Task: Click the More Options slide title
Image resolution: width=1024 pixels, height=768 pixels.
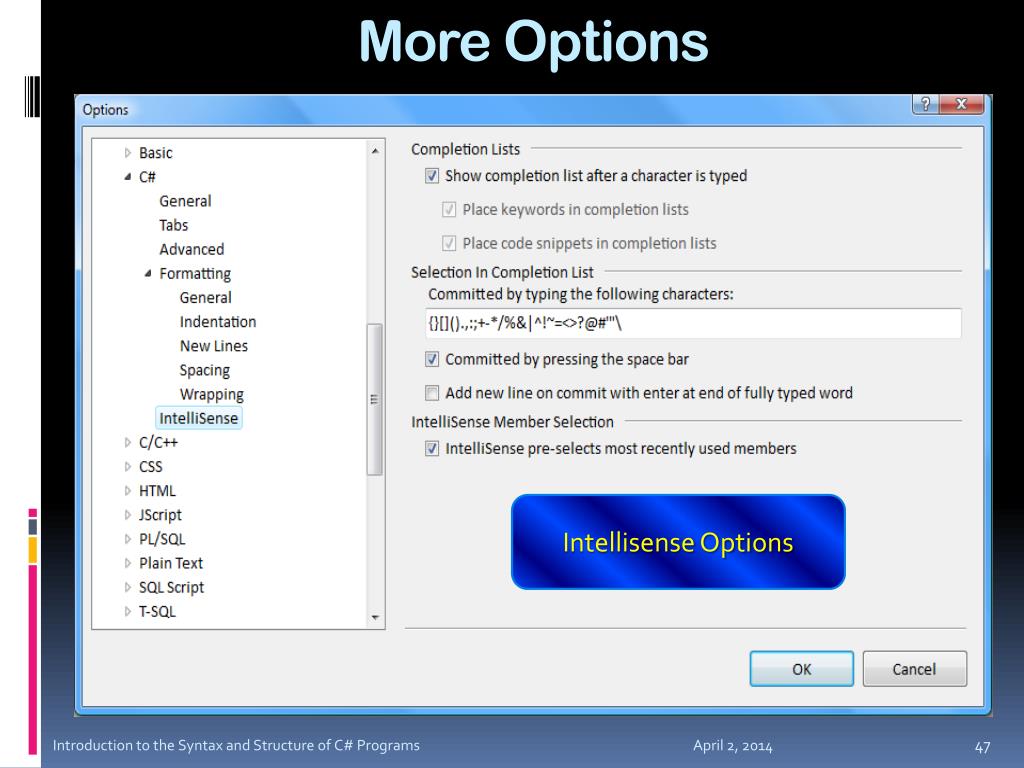Action: click(534, 41)
